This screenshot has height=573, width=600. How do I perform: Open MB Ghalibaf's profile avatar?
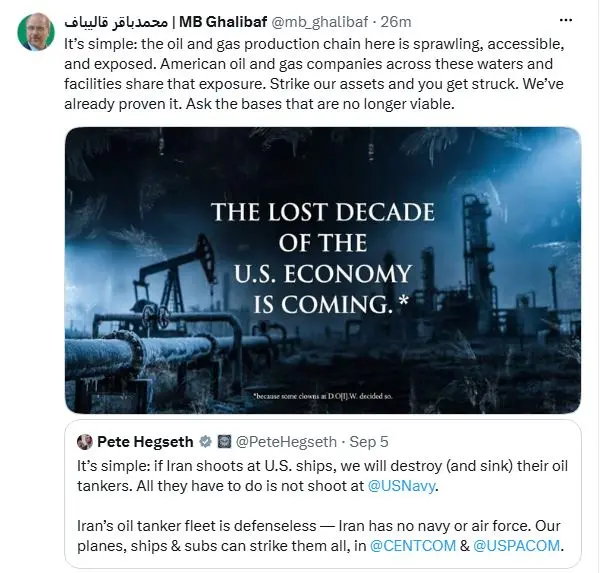36,32
